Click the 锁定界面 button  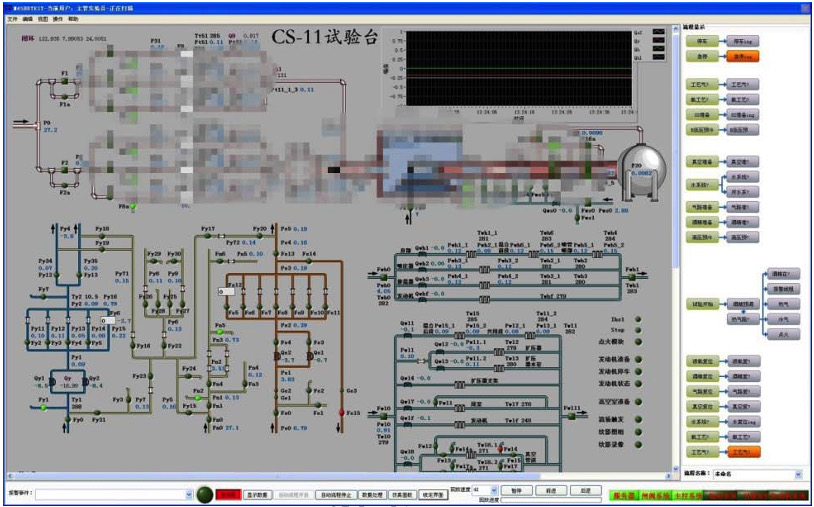pos(433,494)
